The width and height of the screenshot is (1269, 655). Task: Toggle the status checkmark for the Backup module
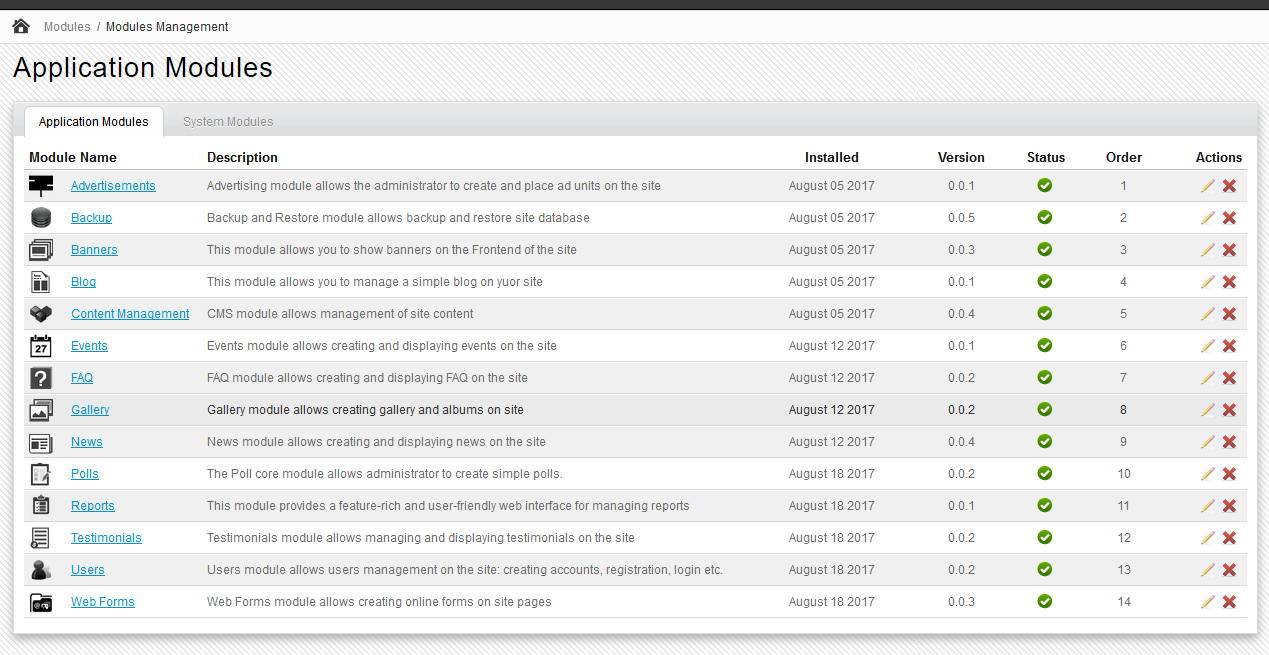(1044, 217)
